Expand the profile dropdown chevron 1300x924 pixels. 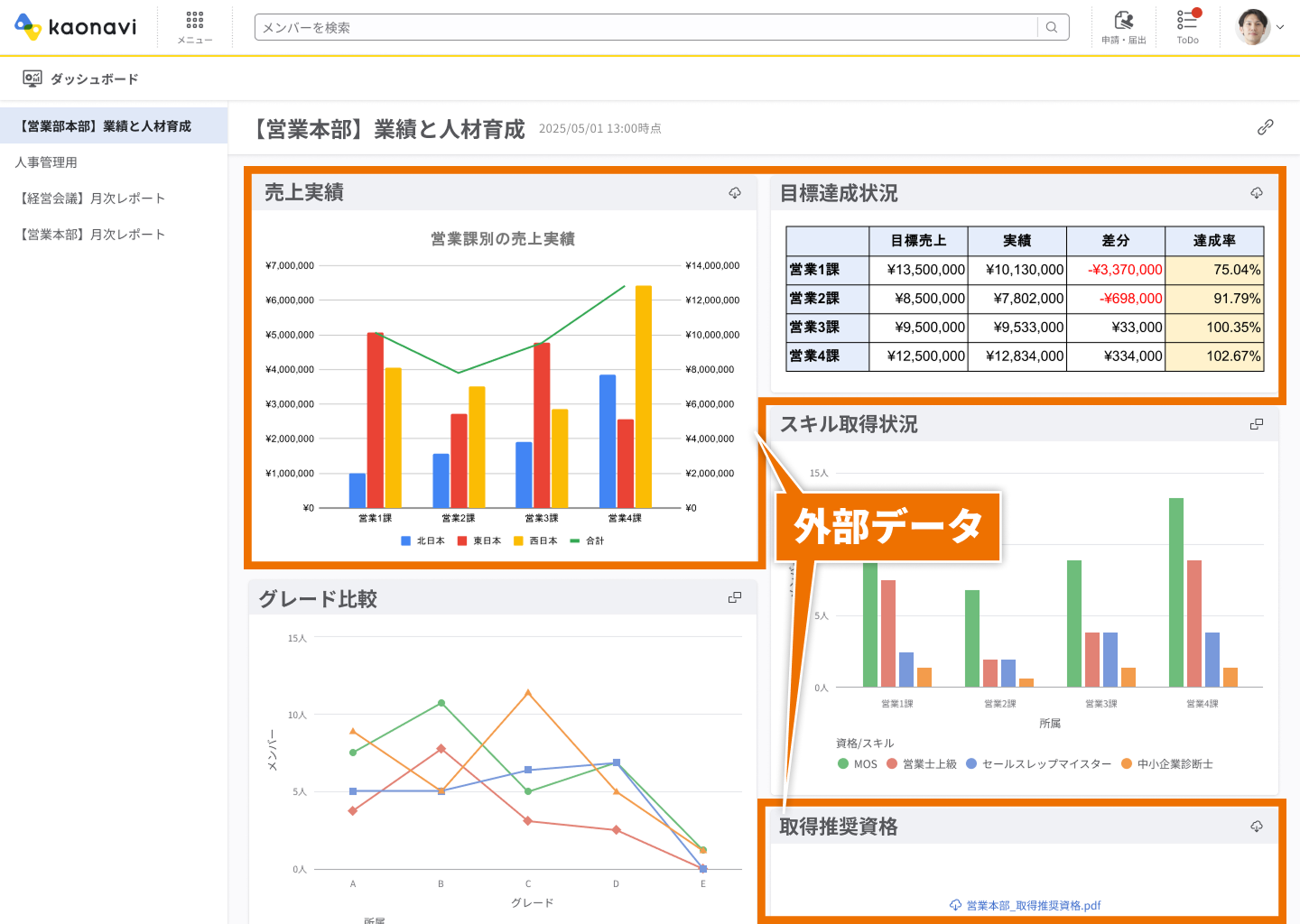point(1279,28)
